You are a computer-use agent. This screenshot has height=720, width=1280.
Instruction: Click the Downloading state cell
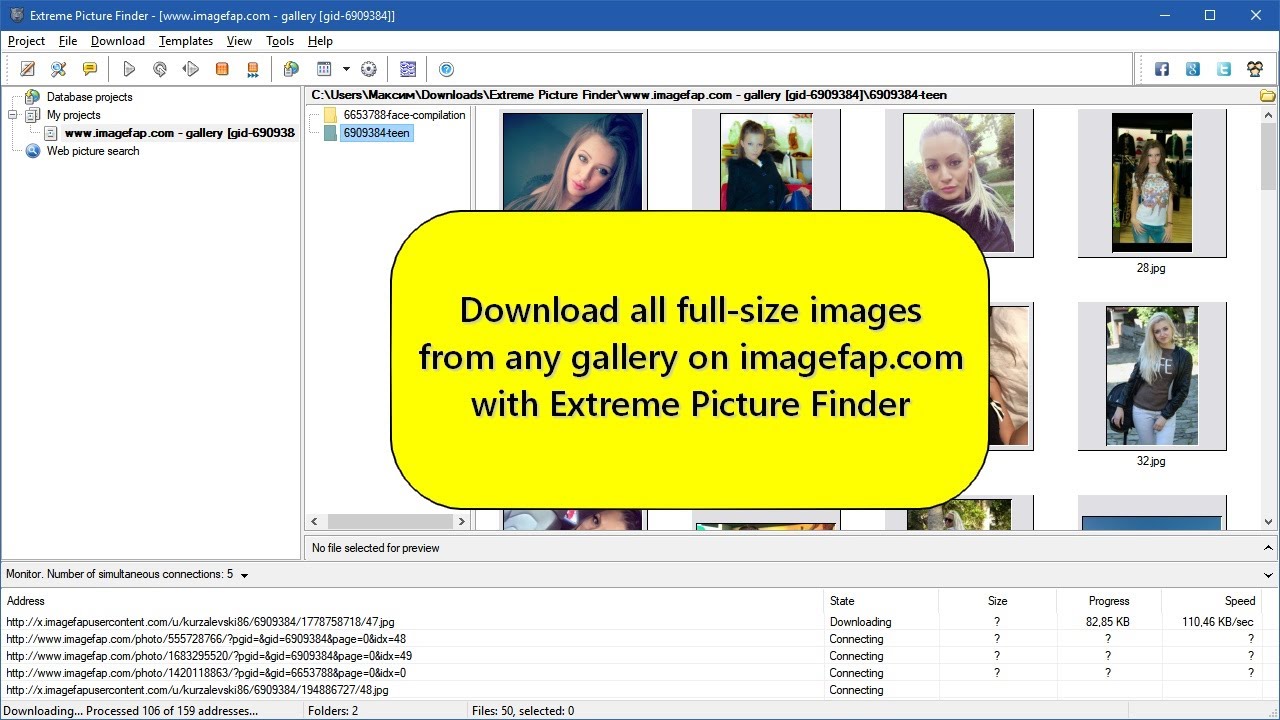point(860,622)
